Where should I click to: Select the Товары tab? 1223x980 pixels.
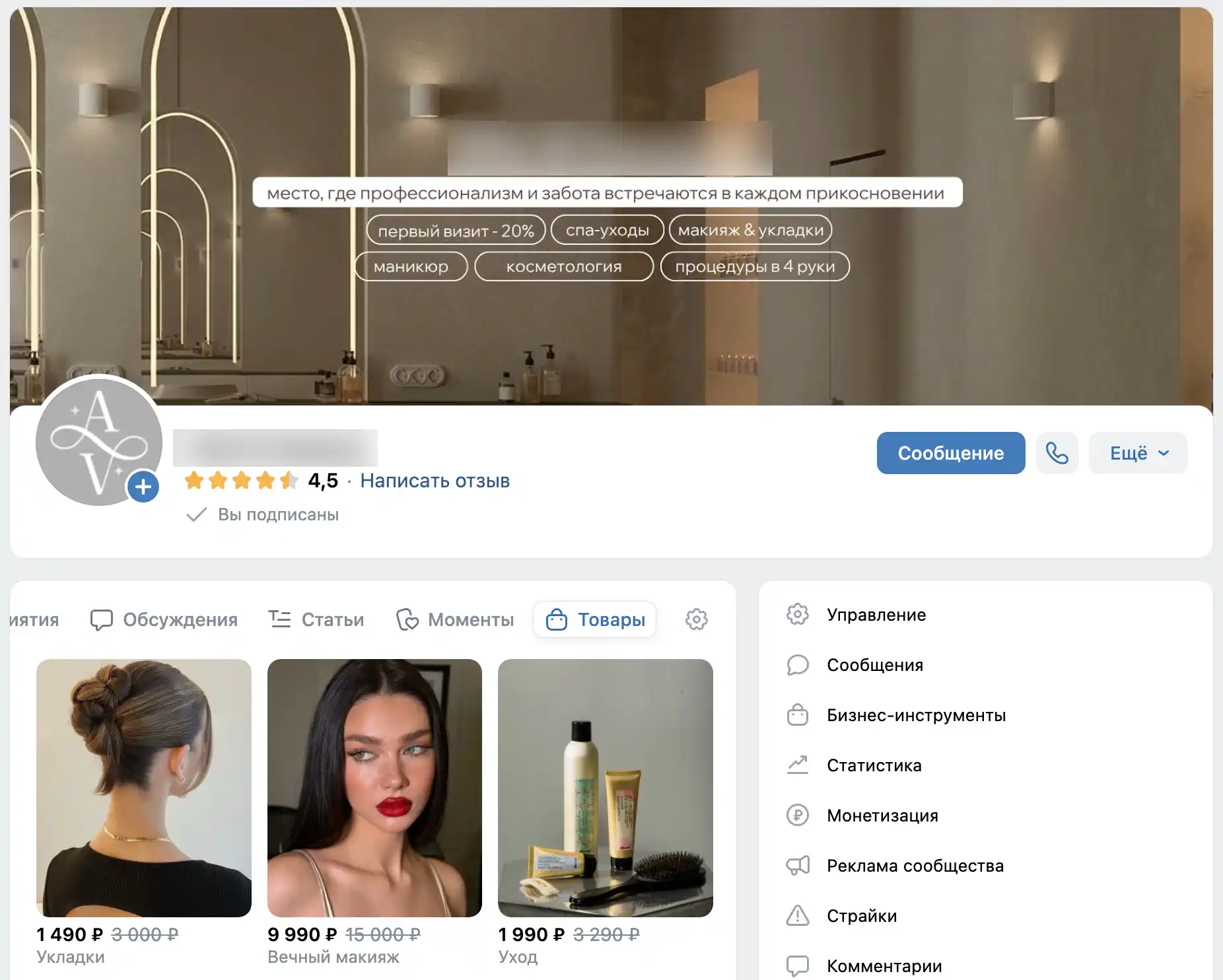tap(594, 619)
